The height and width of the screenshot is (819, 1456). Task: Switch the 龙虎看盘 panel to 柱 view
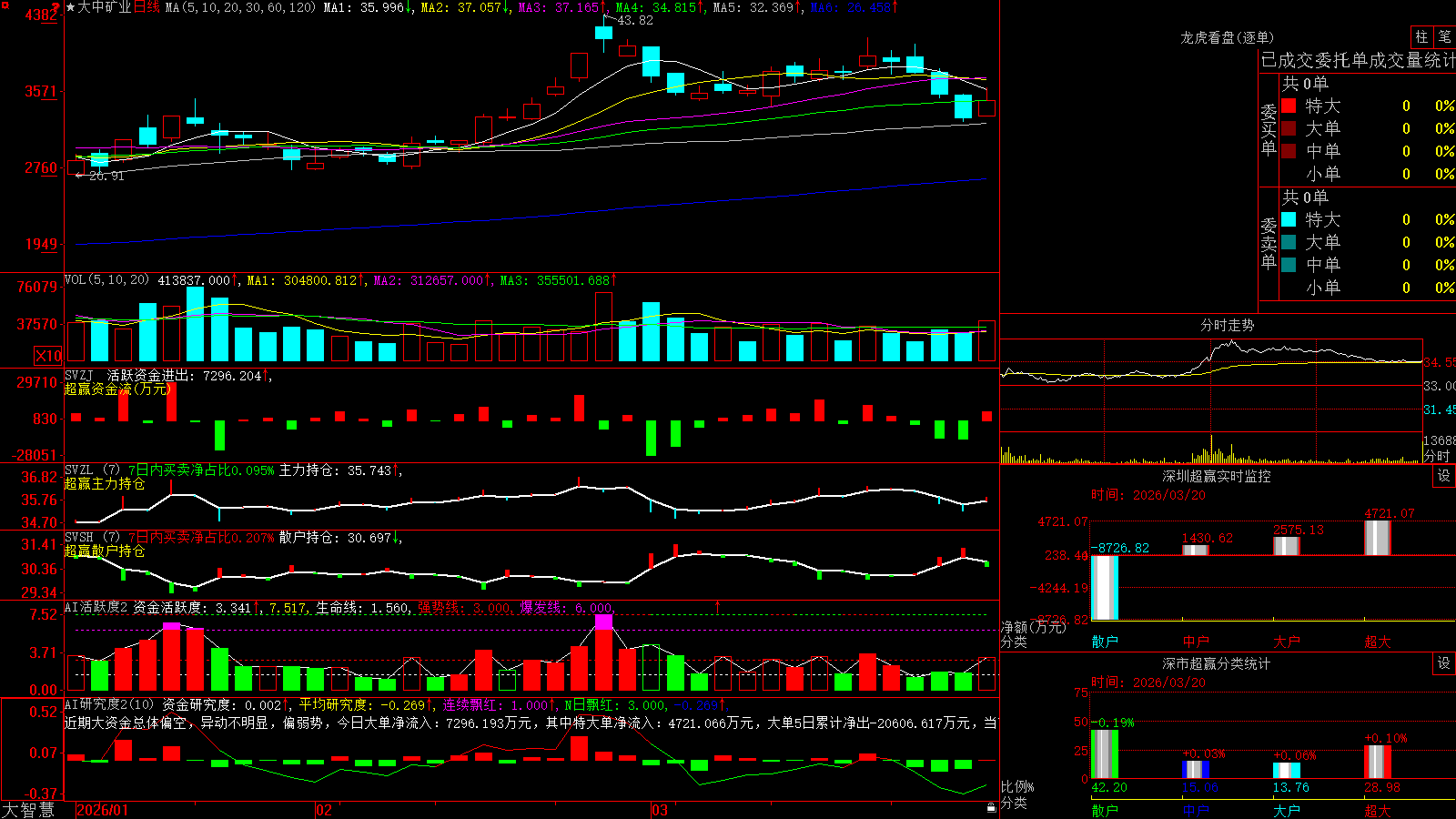[1421, 36]
